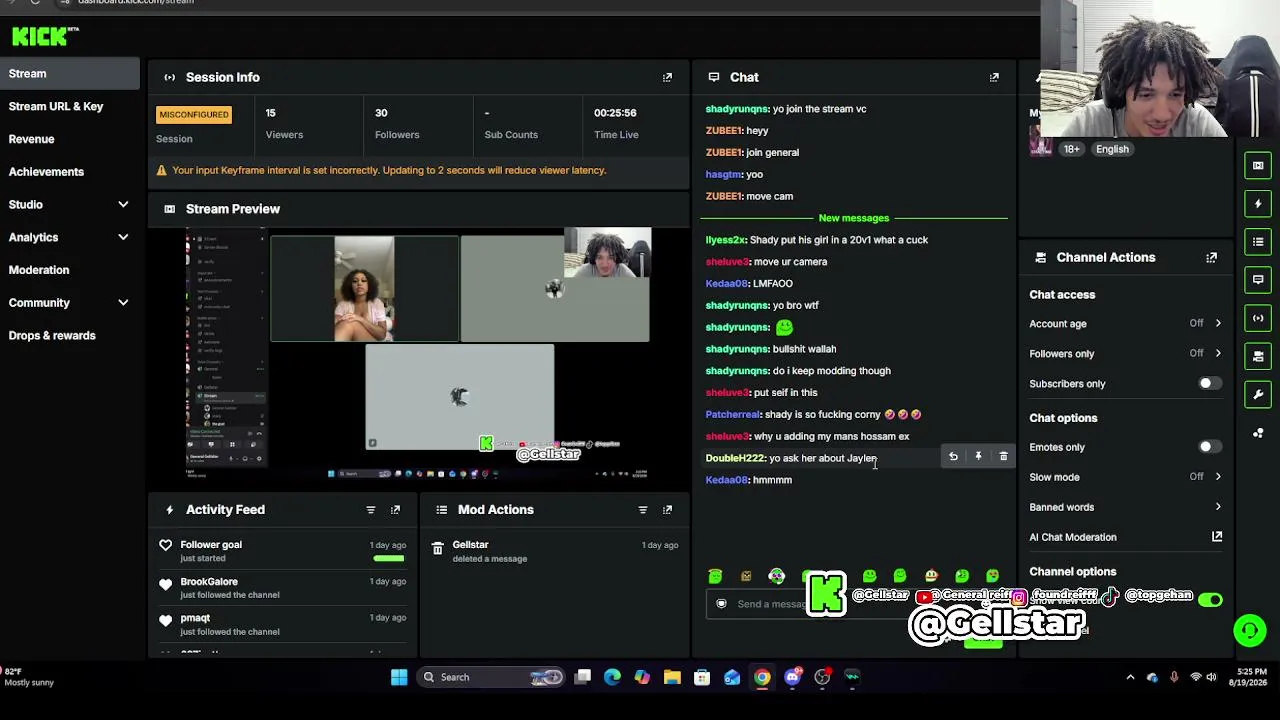Delete DoubleH222's chat message
The height and width of the screenshot is (720, 1280).
pos(1003,457)
